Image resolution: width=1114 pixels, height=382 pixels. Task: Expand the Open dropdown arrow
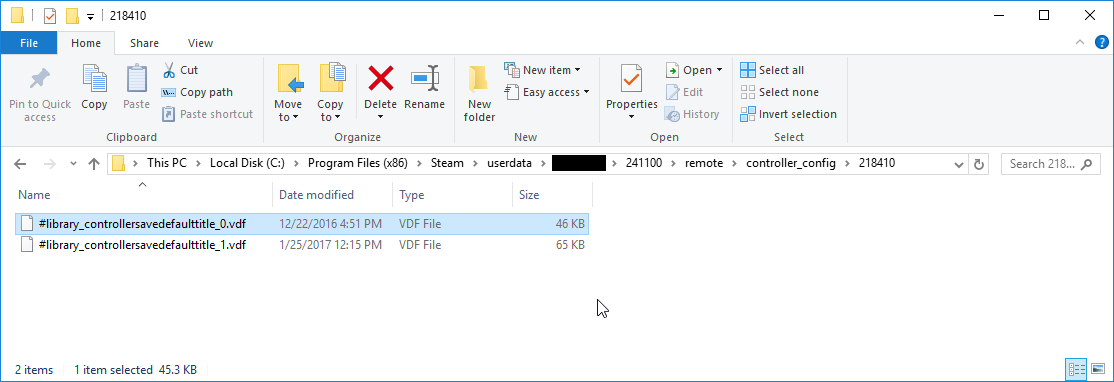[x=719, y=70]
